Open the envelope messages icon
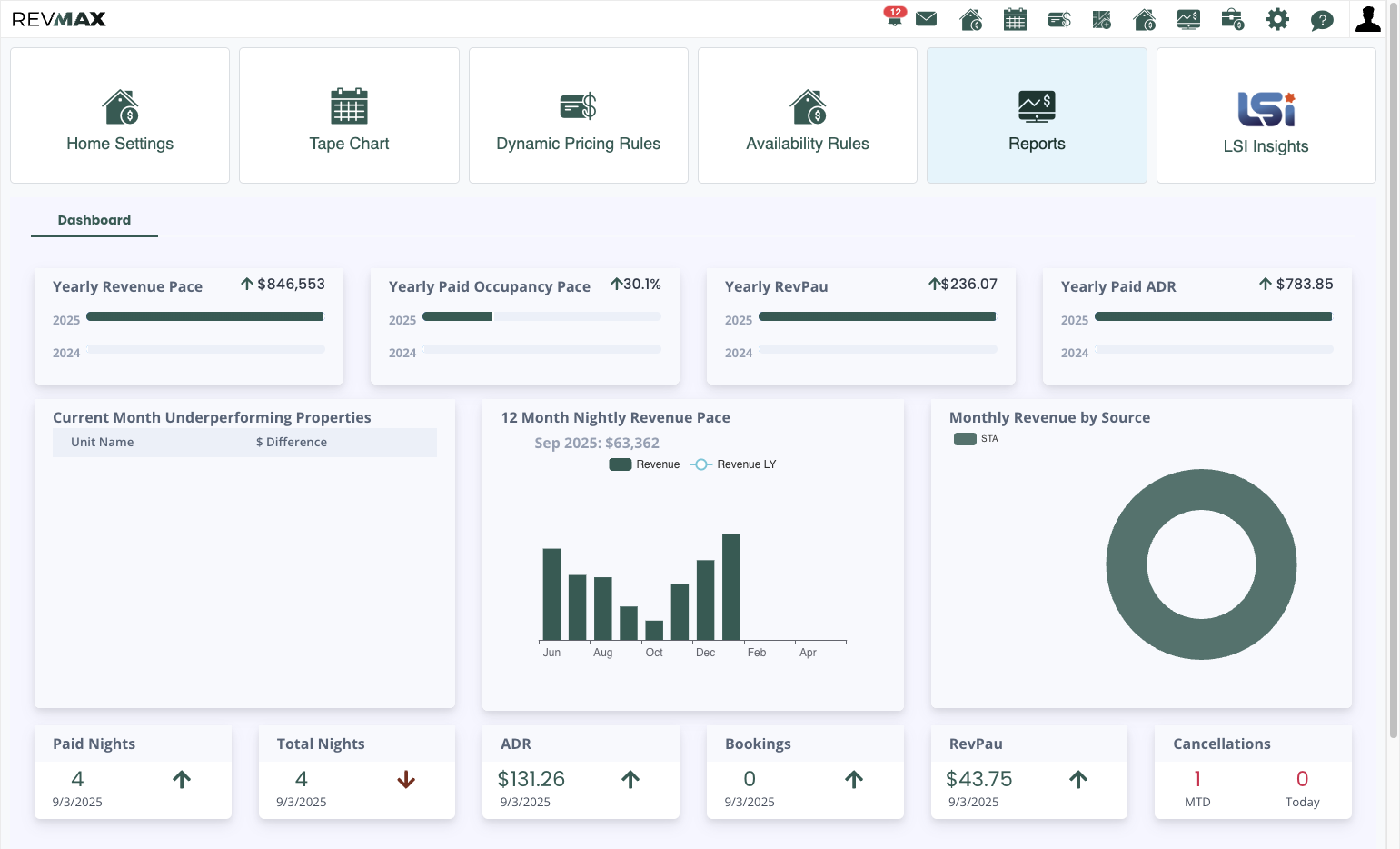 click(x=926, y=19)
